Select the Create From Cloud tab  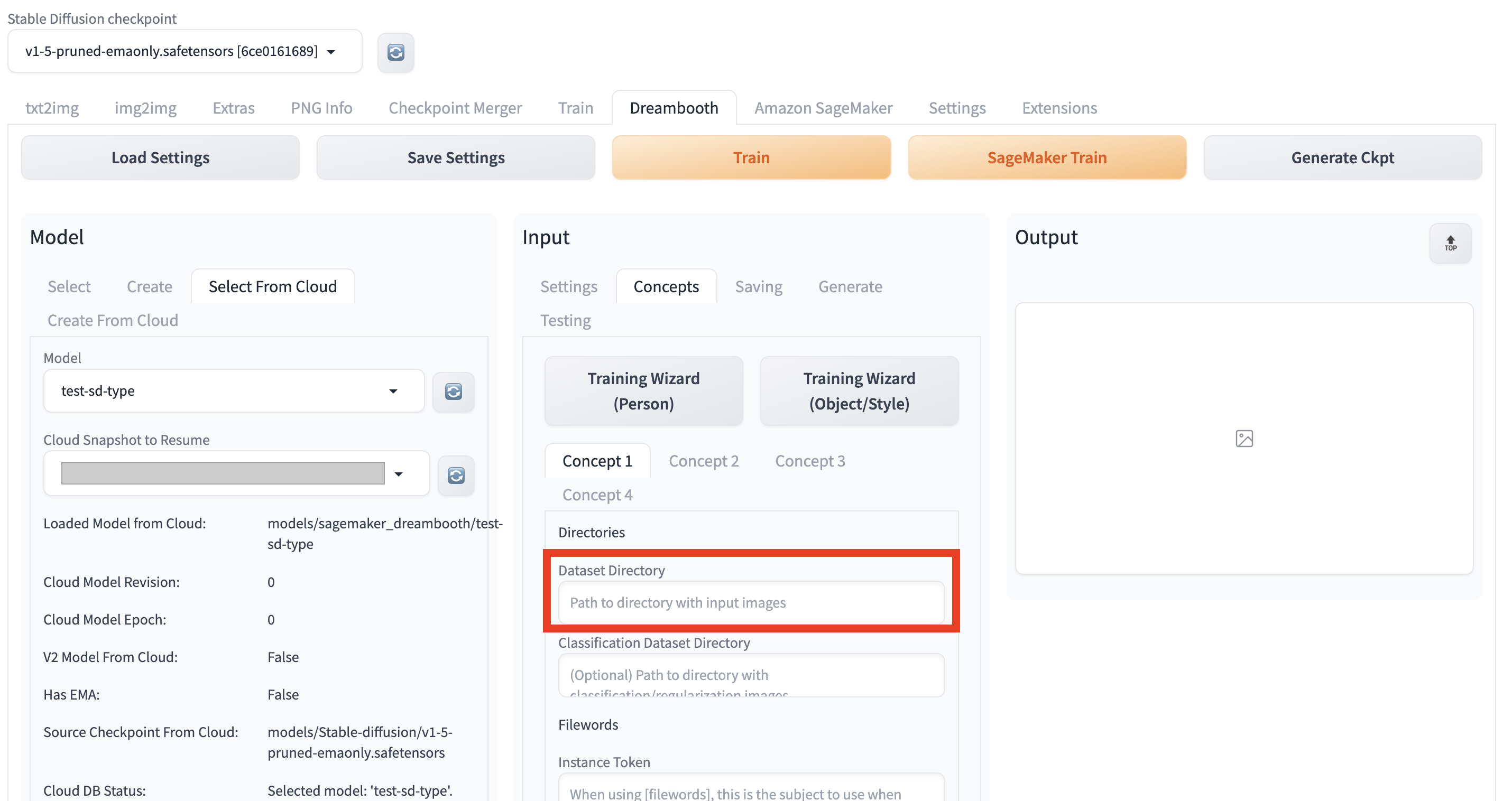[x=113, y=320]
